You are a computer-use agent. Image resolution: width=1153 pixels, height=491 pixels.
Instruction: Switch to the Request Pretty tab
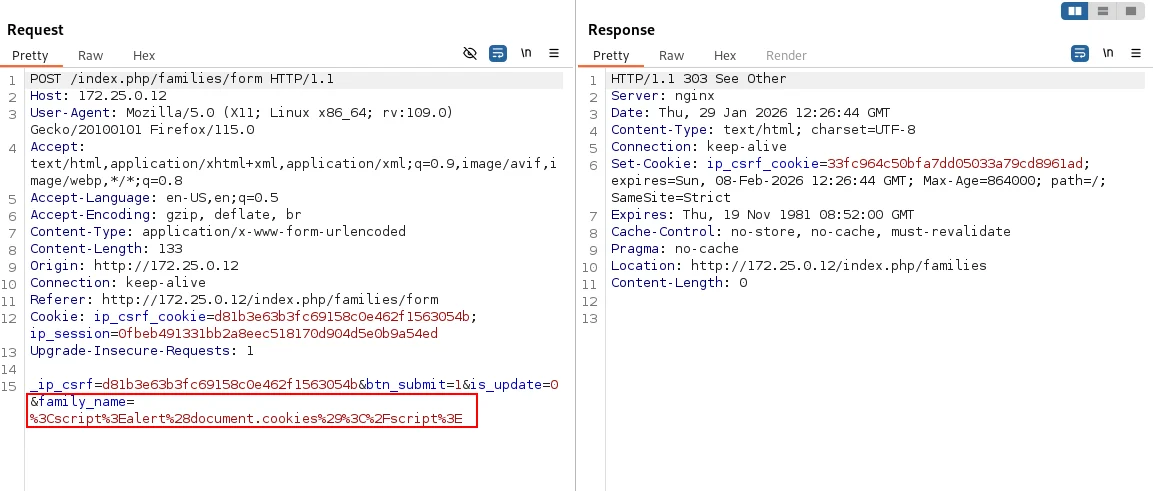(x=30, y=55)
